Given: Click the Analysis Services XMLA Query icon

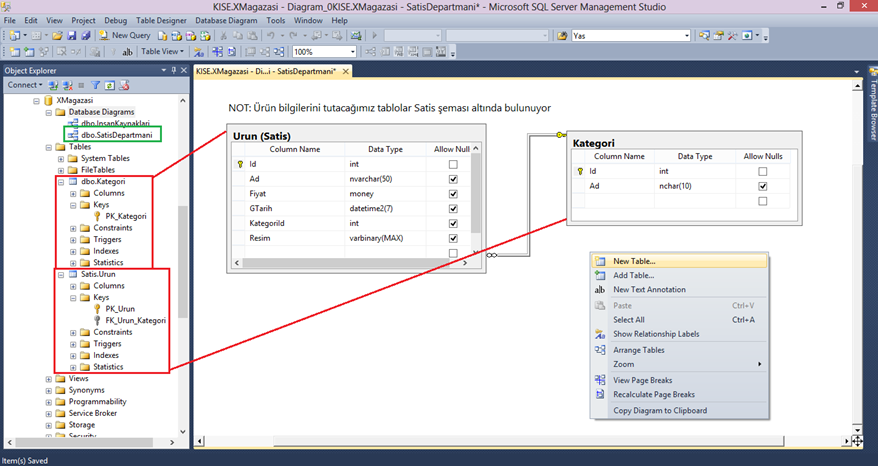Looking at the screenshot, I should pyautogui.click(x=206, y=35).
